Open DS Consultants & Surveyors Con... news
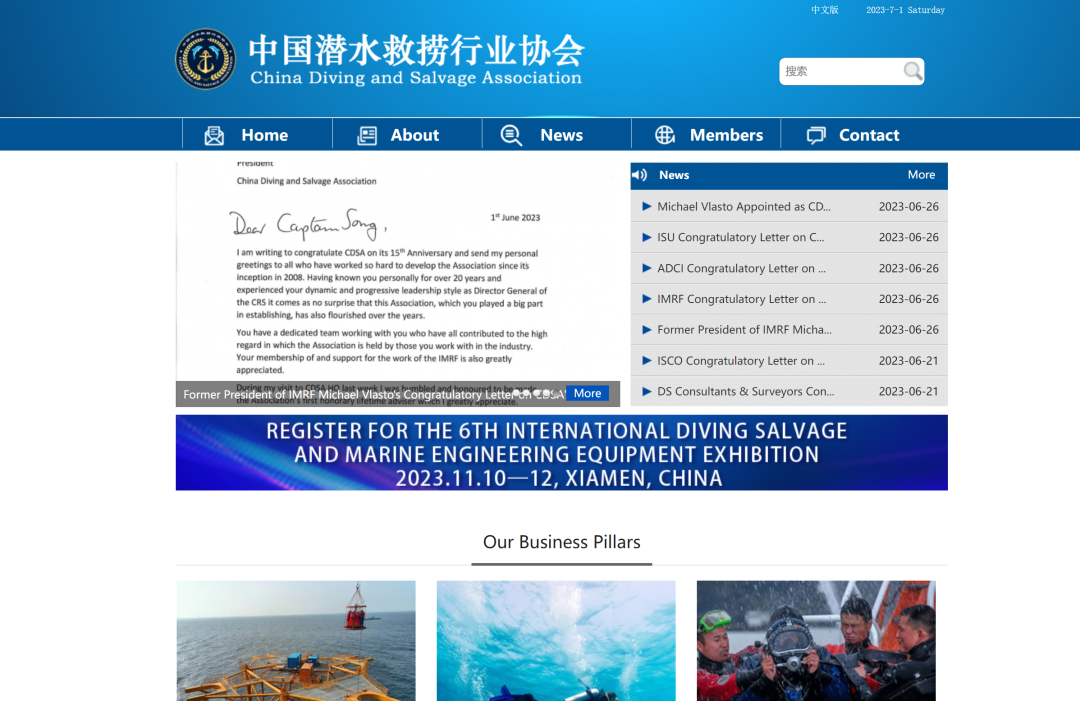The image size is (1080, 701). (x=745, y=391)
